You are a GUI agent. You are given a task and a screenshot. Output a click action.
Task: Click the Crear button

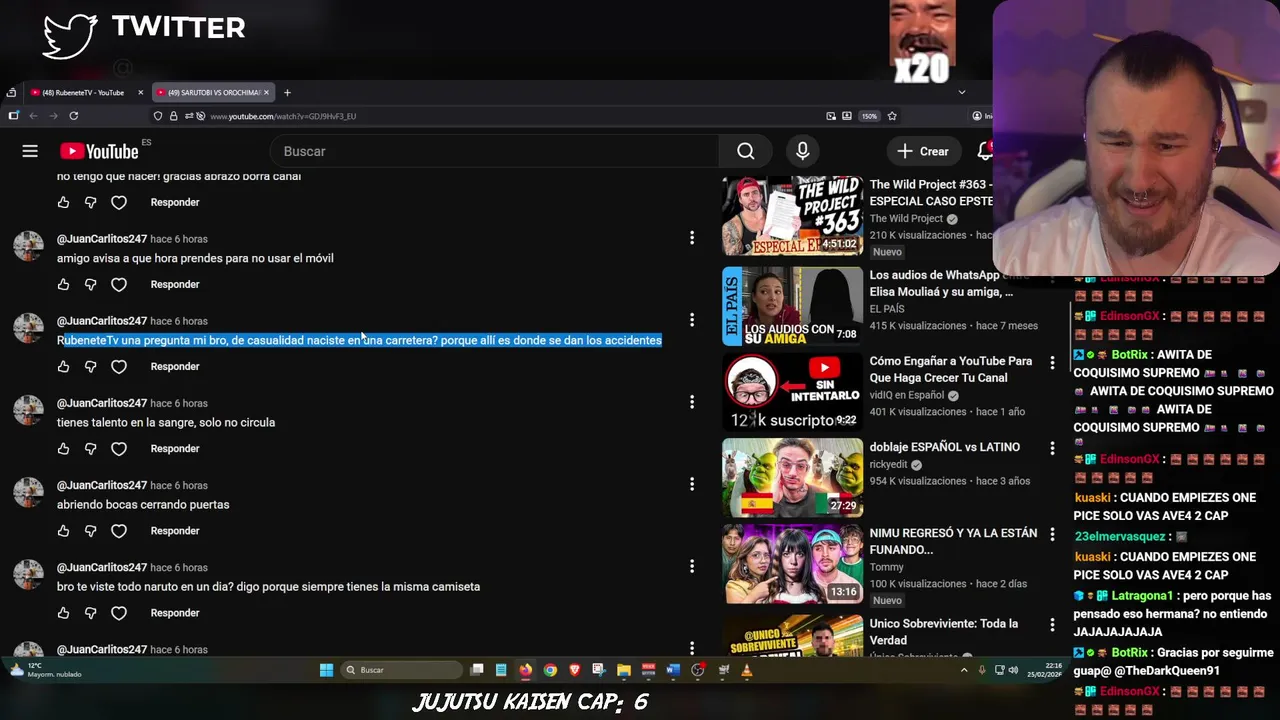tap(923, 151)
